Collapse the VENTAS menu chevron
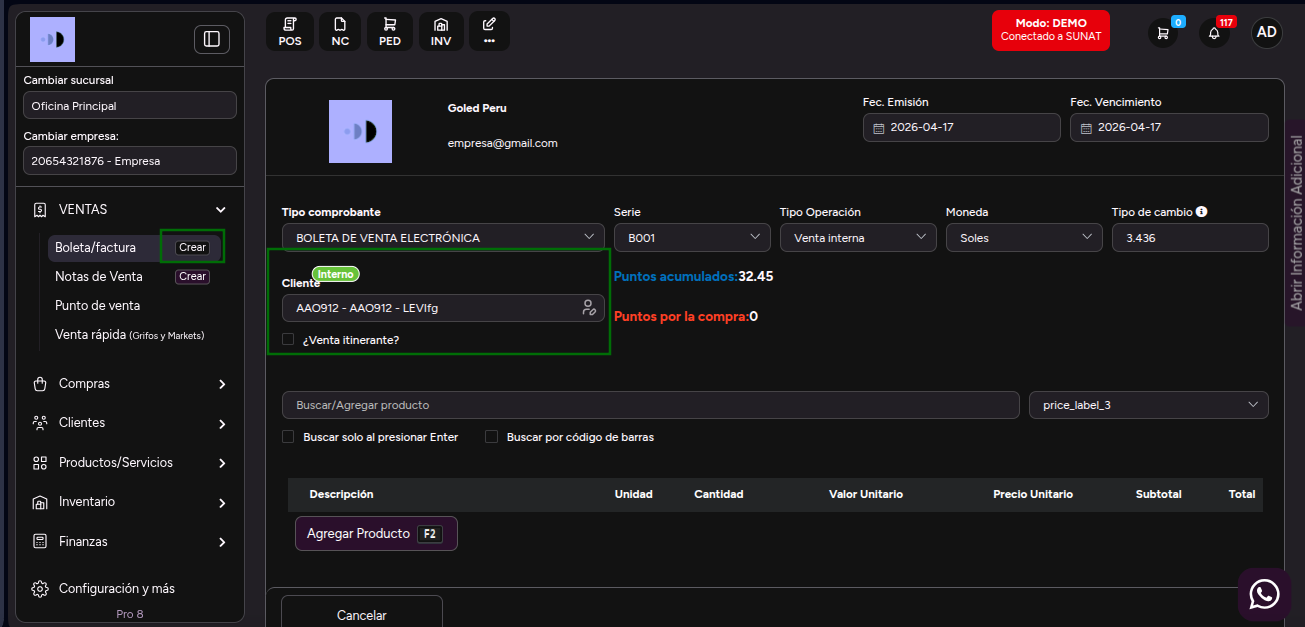This screenshot has height=627, width=1305. 221,209
